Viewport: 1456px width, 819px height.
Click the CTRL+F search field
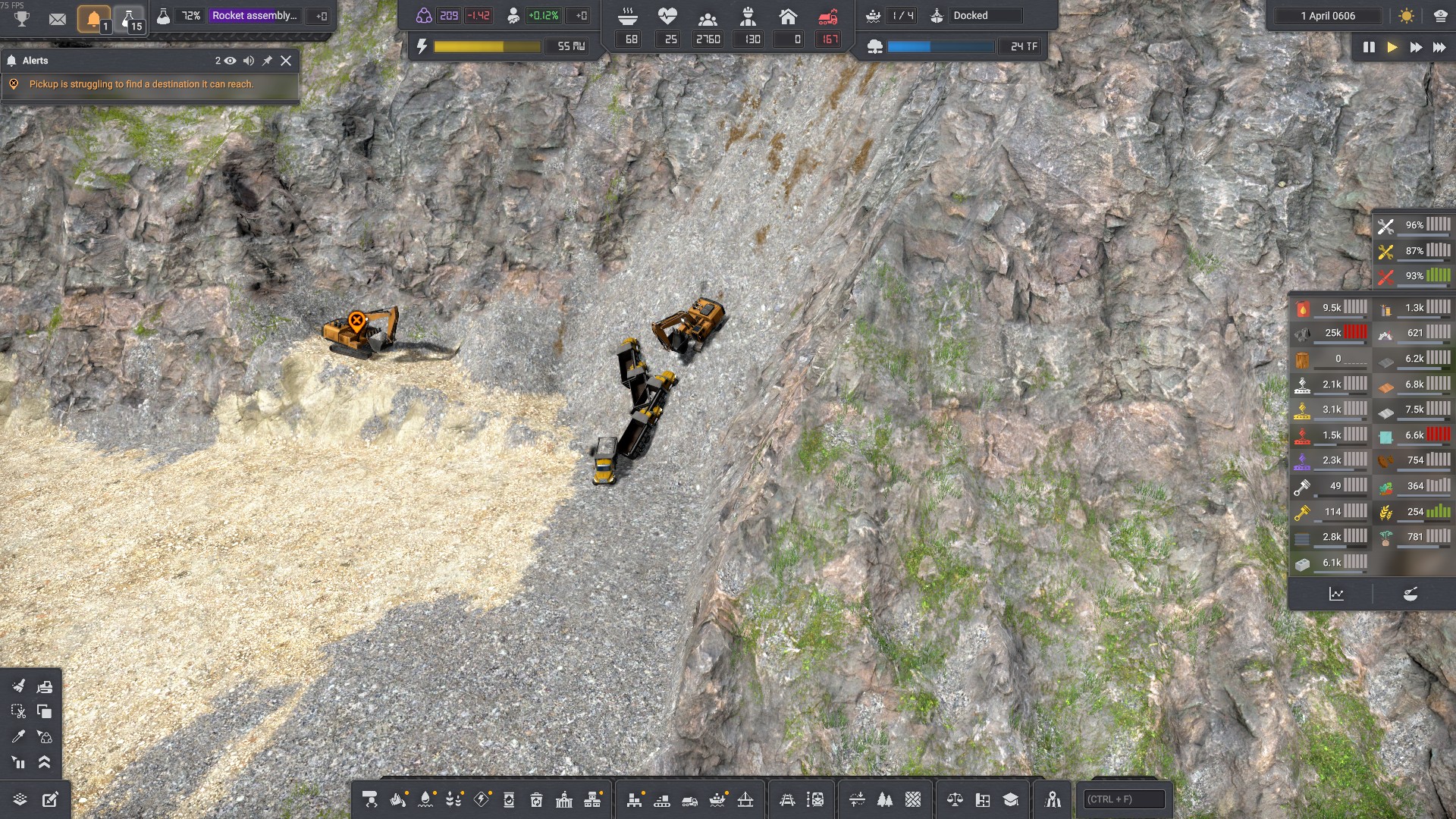(1125, 799)
